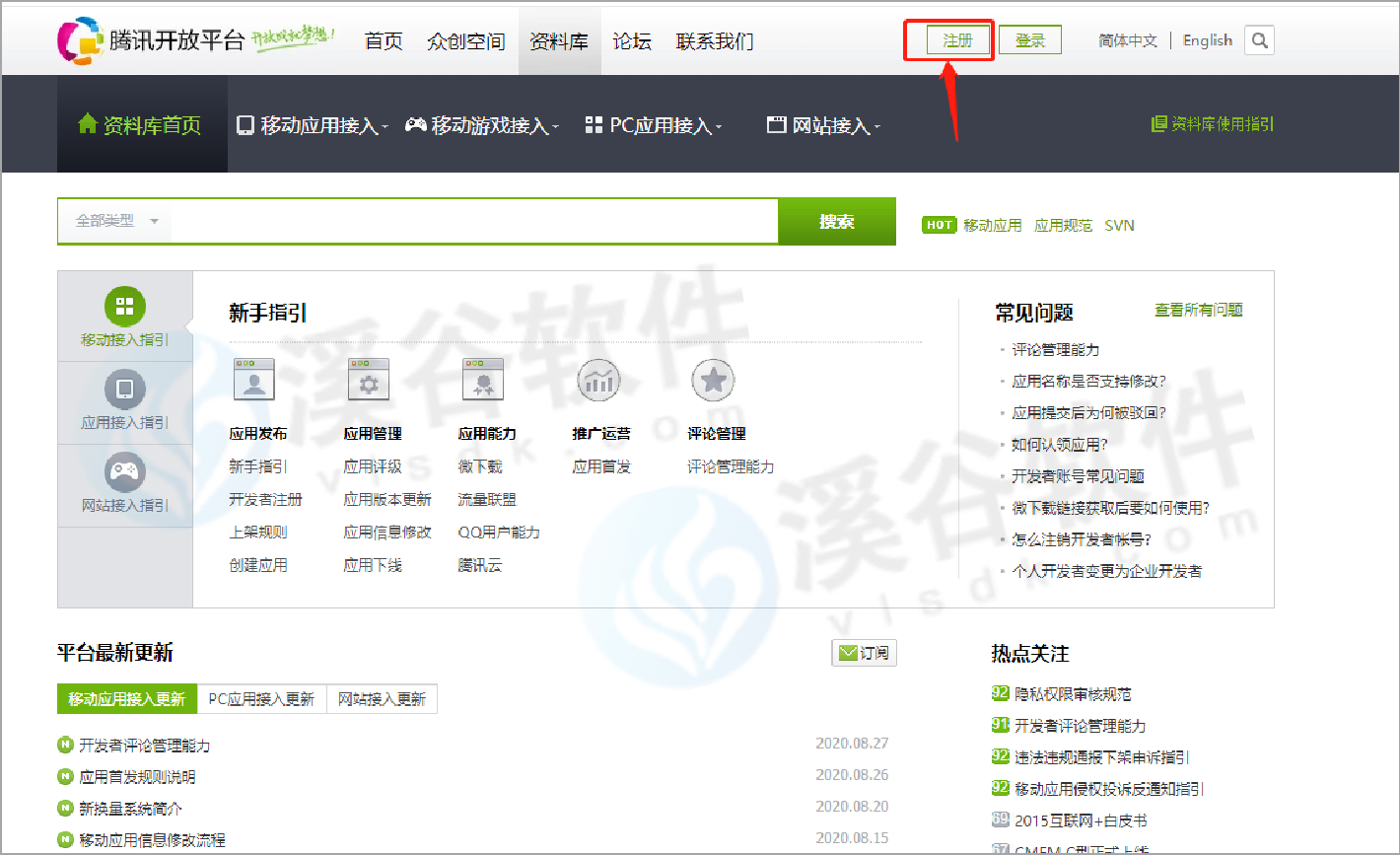The image size is (1400, 855).
Task: Switch to the PC应用接入更新 tab
Action: 261,699
